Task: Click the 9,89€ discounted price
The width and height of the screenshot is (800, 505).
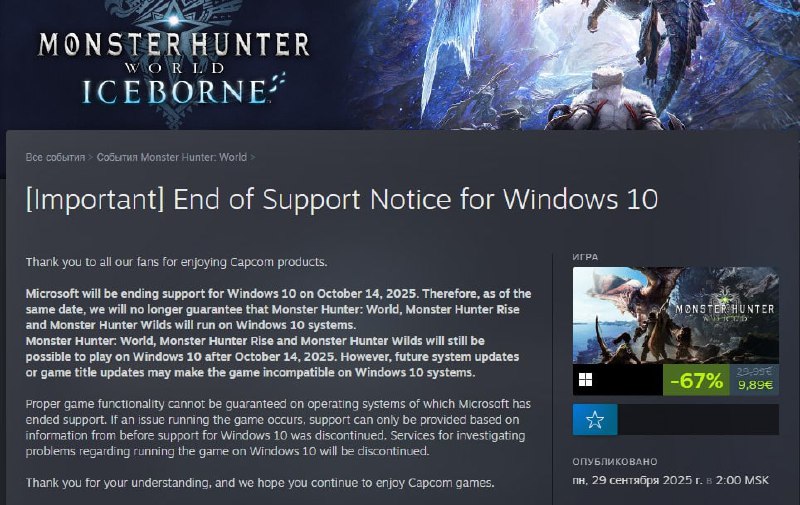Action: (x=755, y=385)
